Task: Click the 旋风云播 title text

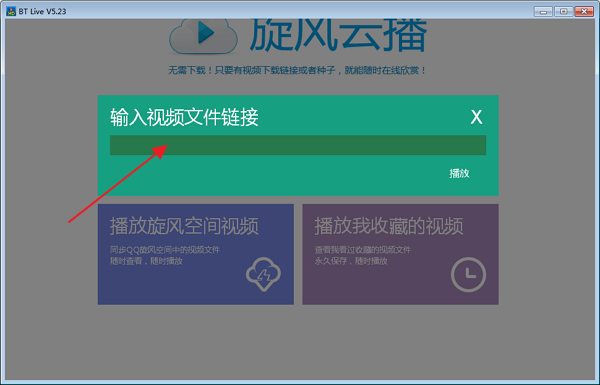Action: tap(339, 35)
